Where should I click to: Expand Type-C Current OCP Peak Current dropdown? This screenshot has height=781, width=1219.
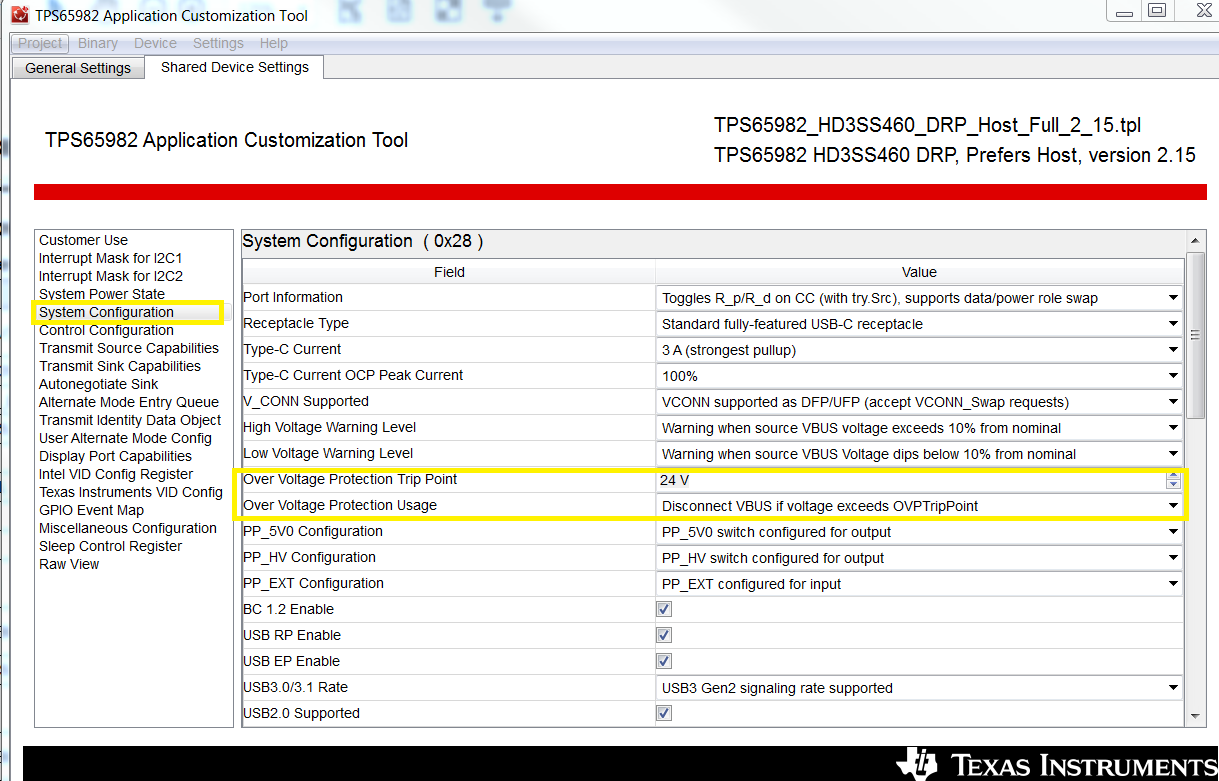point(1173,376)
